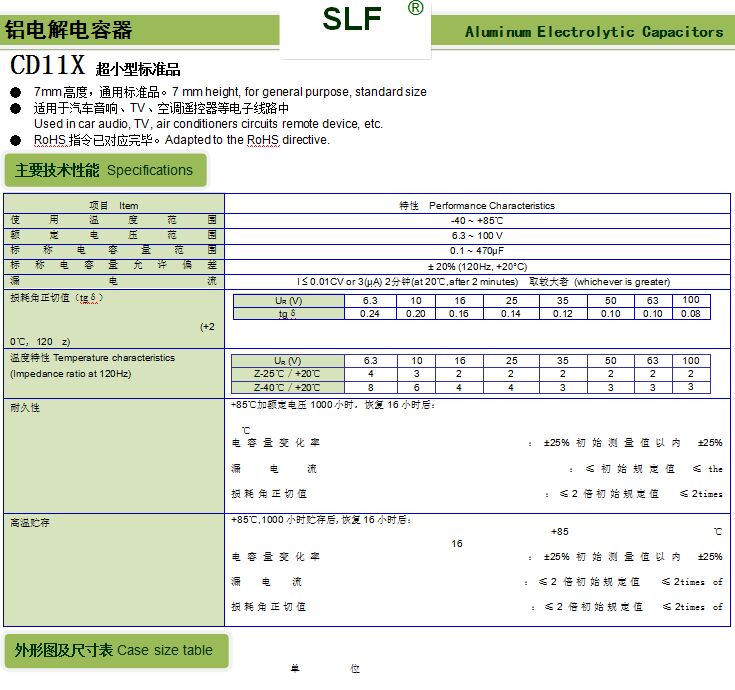Select the "Z-25℃ / +20℃" row label
Image resolution: width=735 pixels, height=690 pixels.
[287, 374]
